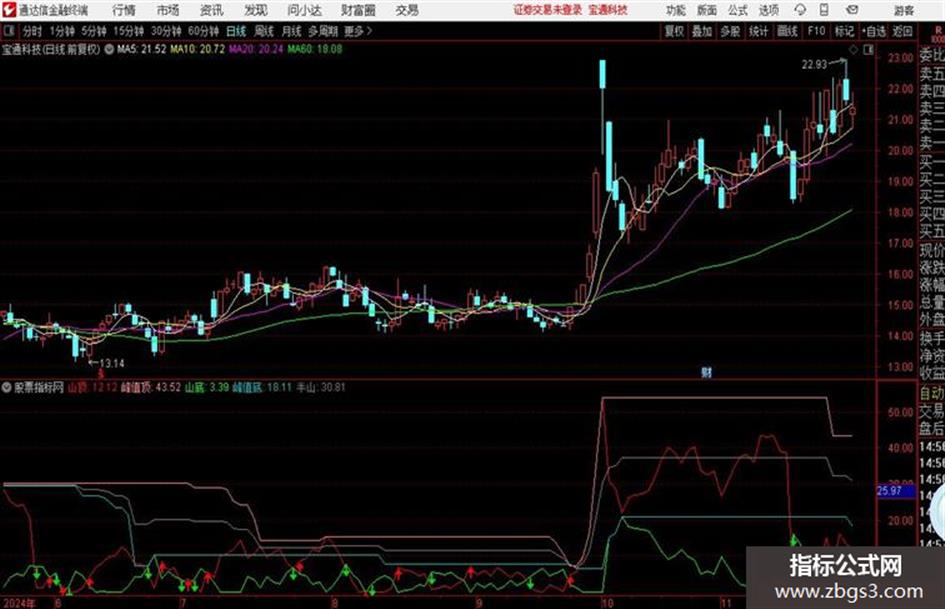
Task: Click the MA60: 18.08 indicator value
Action: (315, 49)
